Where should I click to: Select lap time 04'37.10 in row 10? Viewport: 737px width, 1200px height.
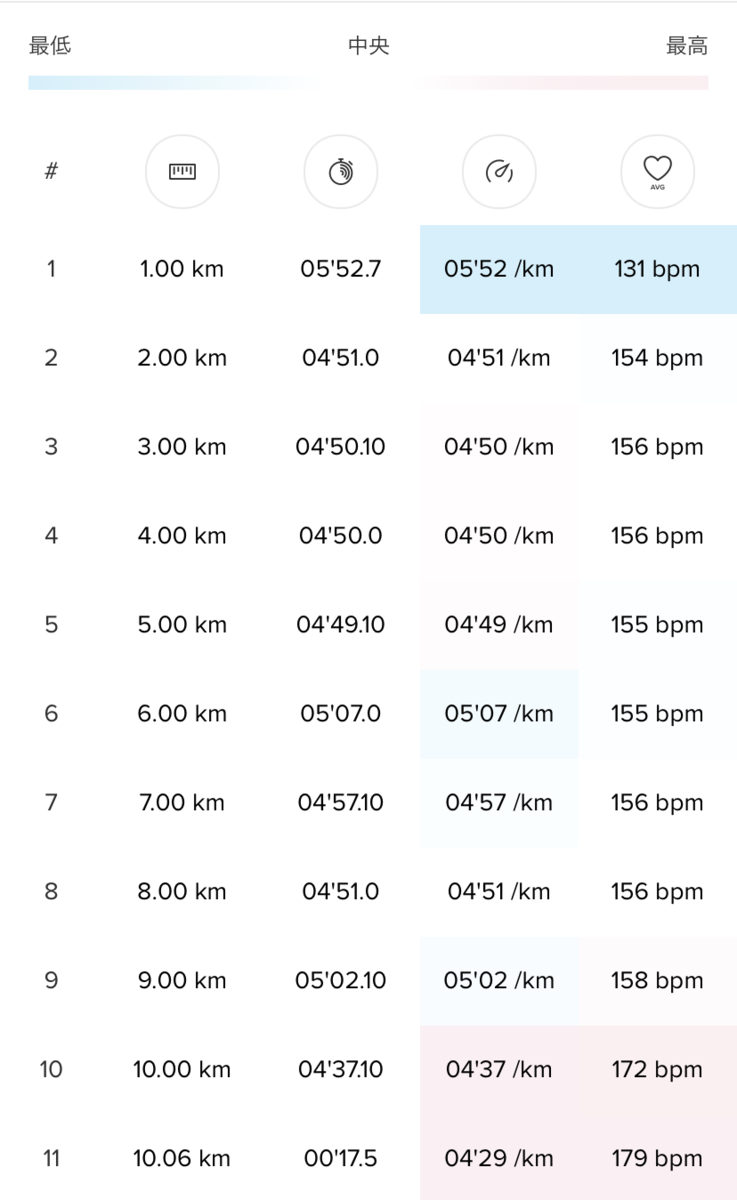(x=340, y=1070)
